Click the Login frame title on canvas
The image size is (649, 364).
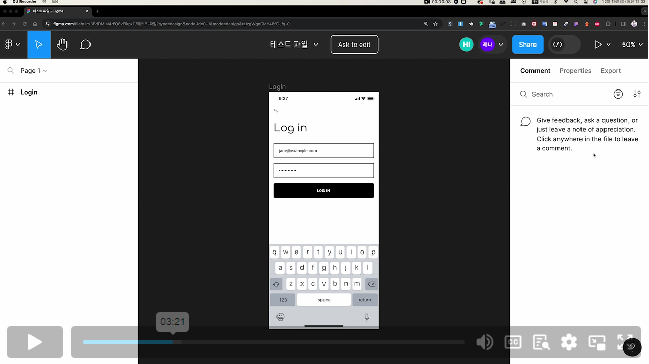[x=277, y=87]
